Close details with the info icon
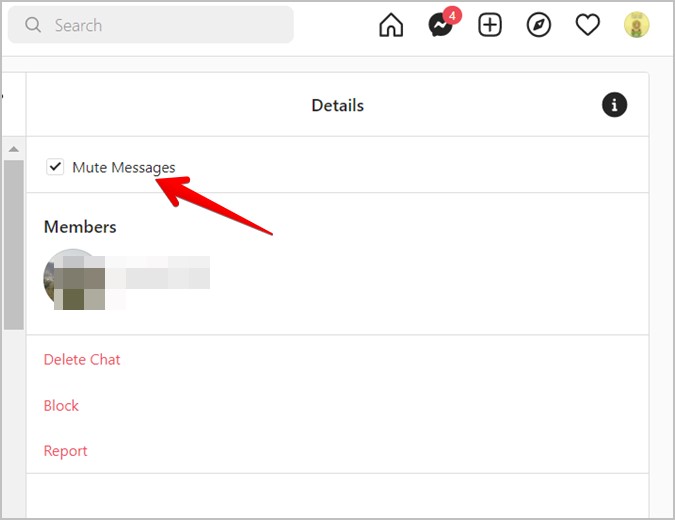The image size is (675, 520). pos(614,105)
